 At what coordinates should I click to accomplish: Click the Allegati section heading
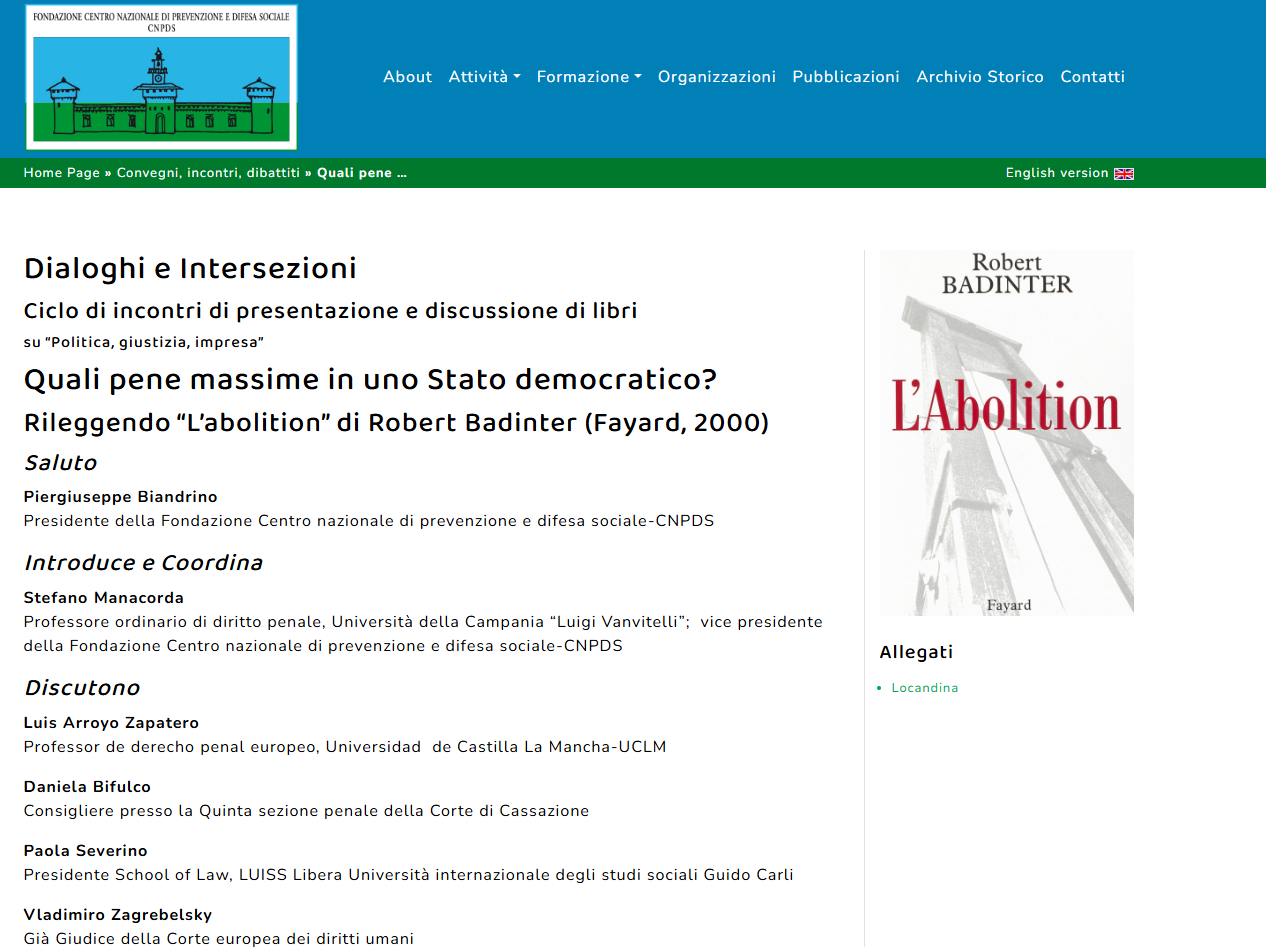pyautogui.click(x=916, y=652)
